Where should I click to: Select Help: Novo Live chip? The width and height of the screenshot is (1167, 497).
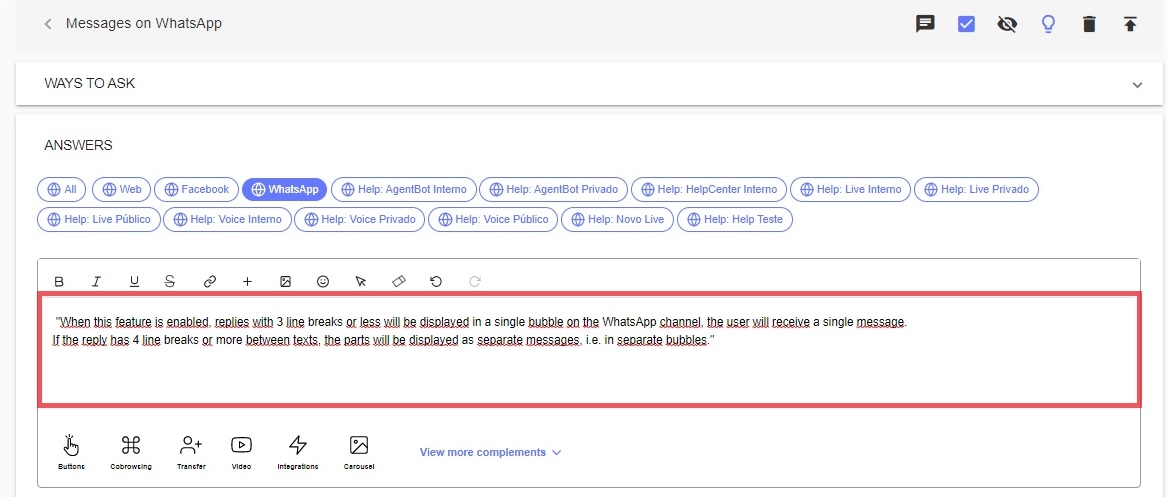[x=617, y=219]
